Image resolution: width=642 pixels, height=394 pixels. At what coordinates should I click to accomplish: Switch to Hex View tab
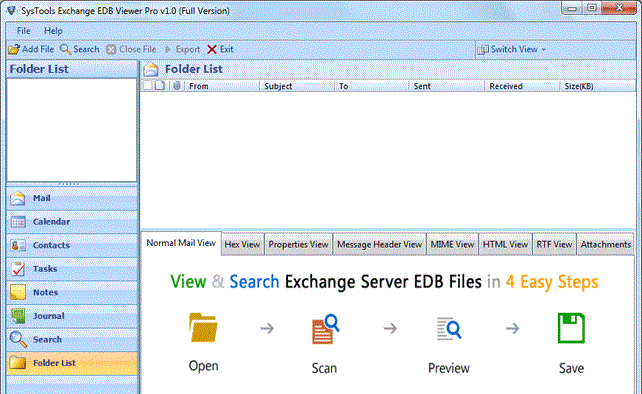(242, 245)
